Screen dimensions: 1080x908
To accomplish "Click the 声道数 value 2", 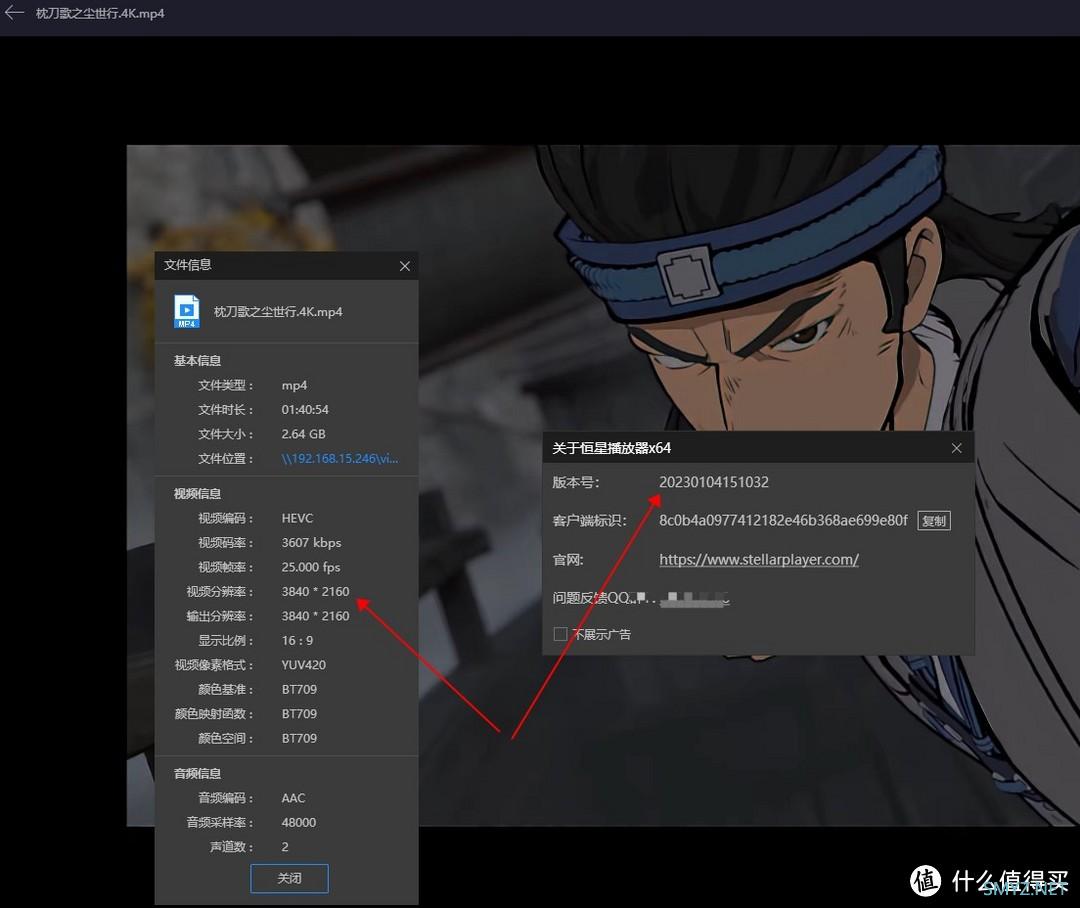I will point(285,847).
